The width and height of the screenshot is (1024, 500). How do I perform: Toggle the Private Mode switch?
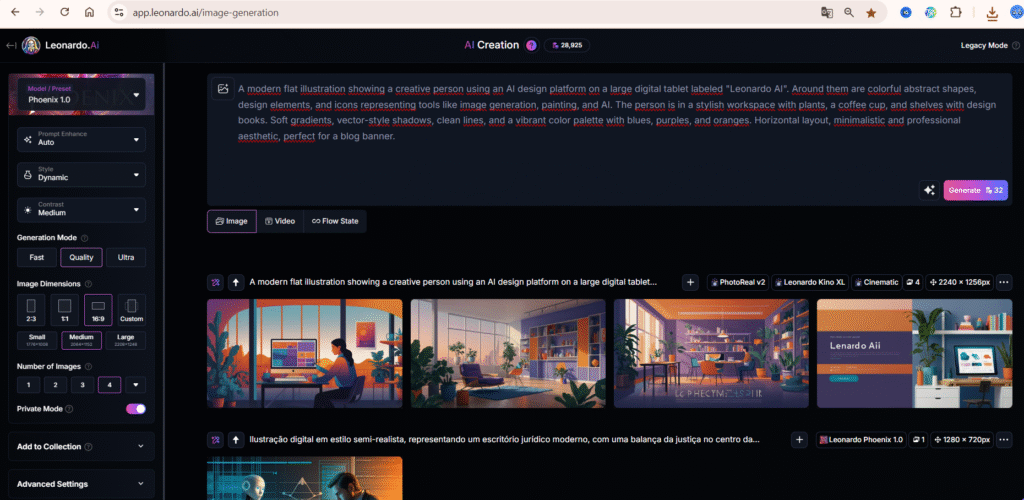(135, 409)
